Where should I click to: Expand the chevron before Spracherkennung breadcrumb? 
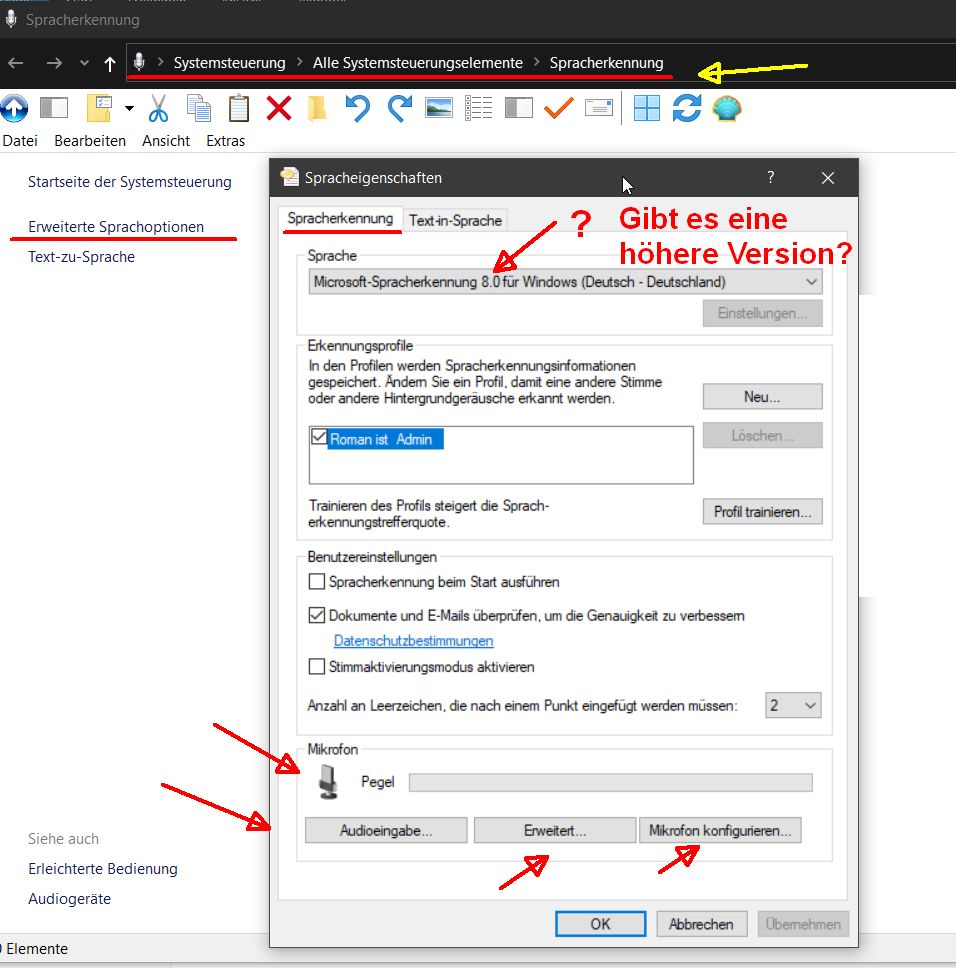pyautogui.click(x=536, y=62)
